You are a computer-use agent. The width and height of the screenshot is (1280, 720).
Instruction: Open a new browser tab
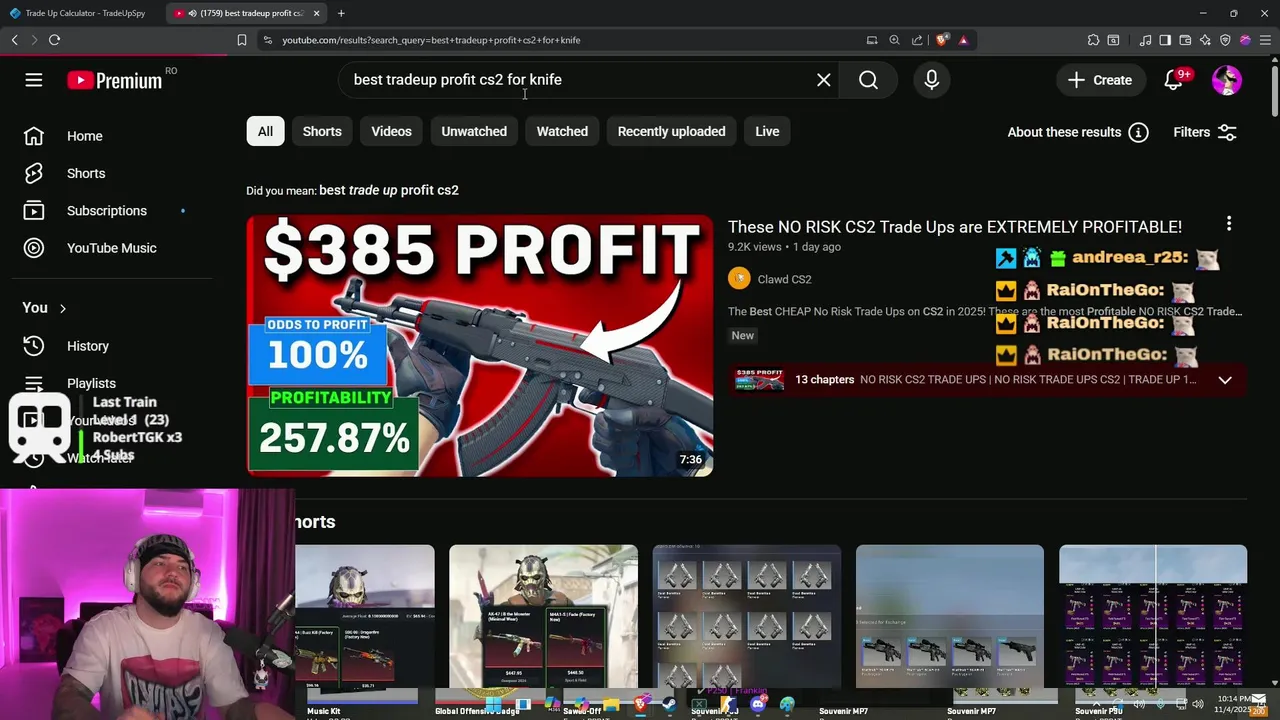pyautogui.click(x=341, y=13)
